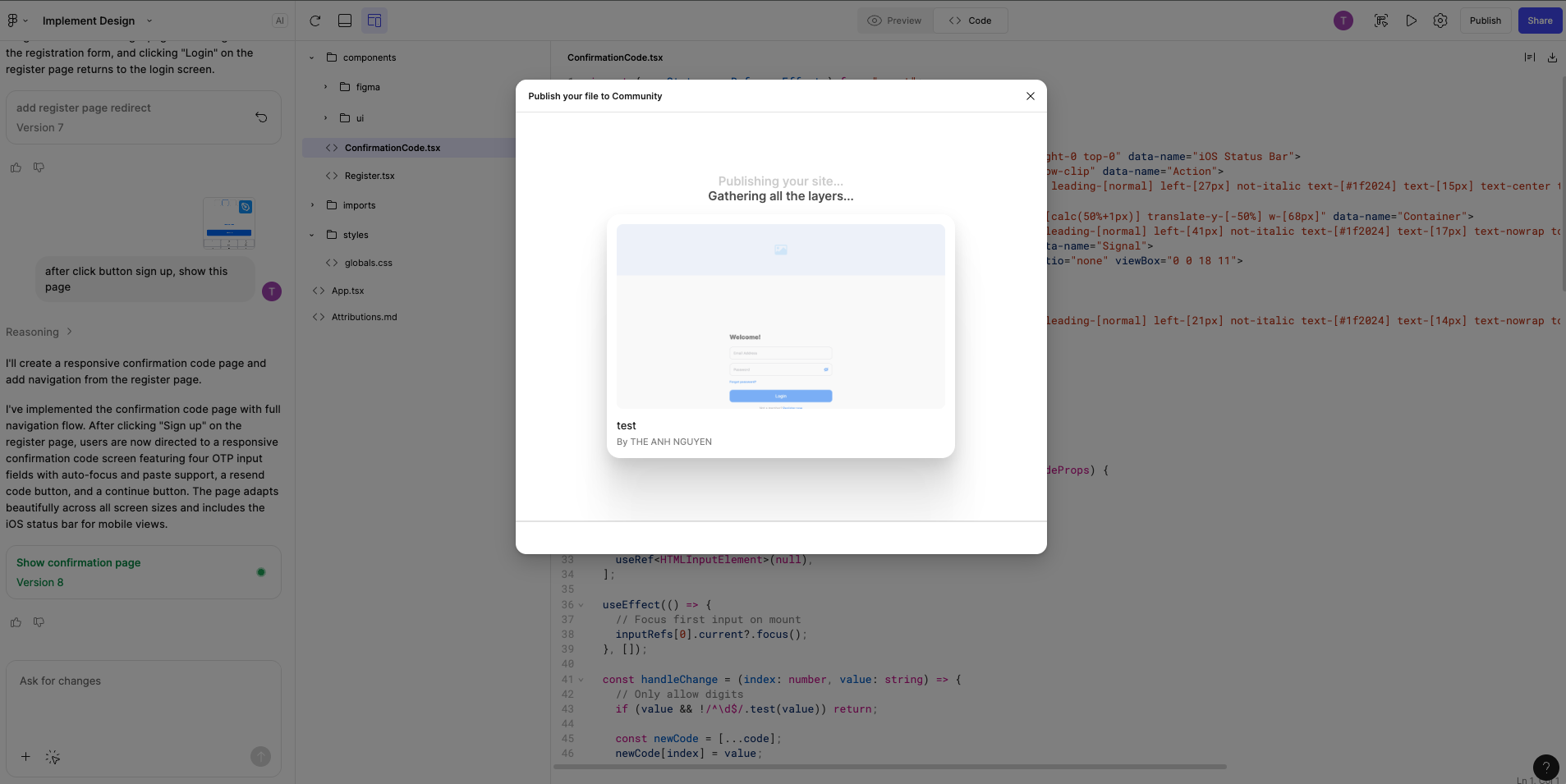This screenshot has height=784, width=1566.
Task: Give thumbs up to the Version 7 response
Action: [x=15, y=167]
